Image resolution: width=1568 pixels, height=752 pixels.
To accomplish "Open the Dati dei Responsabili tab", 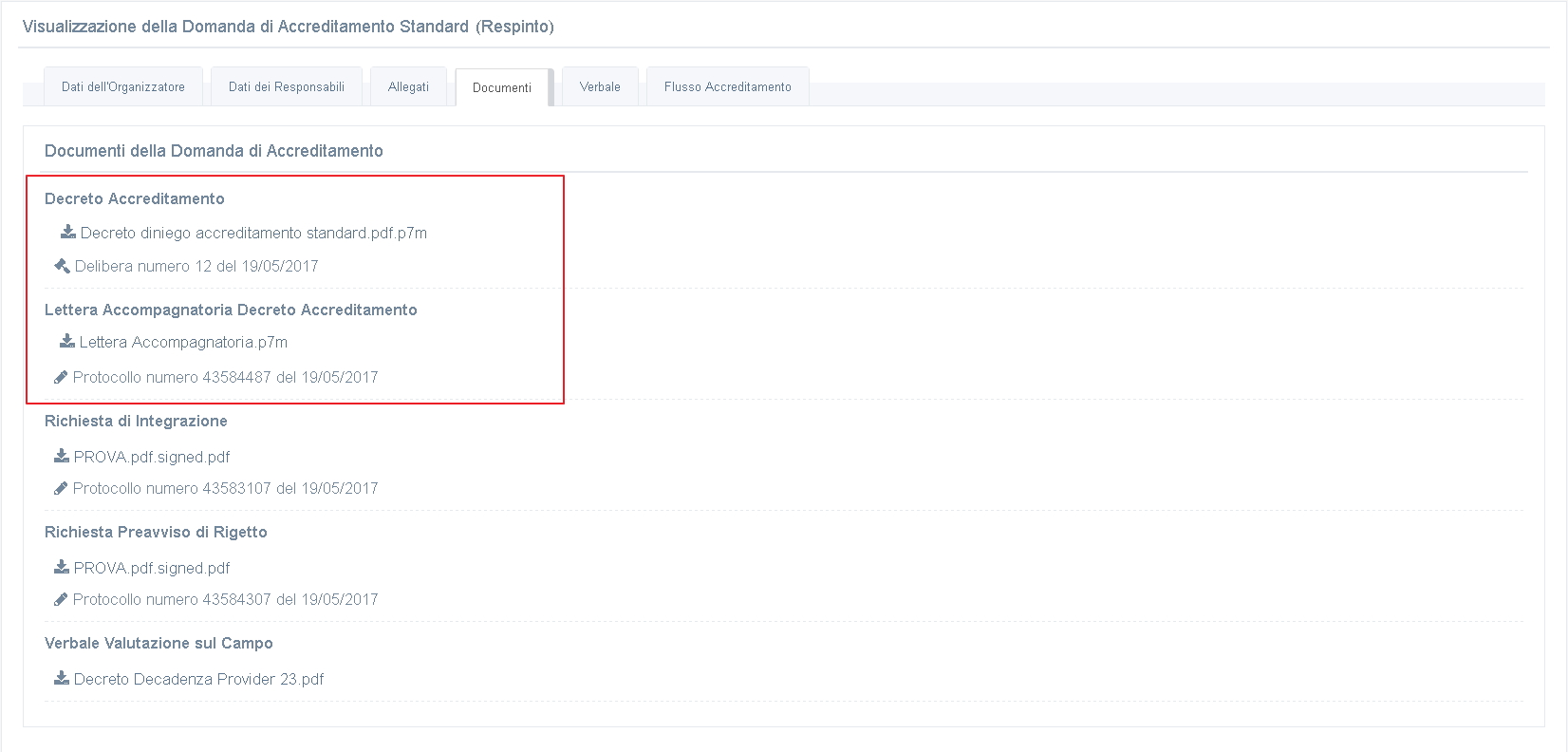I will coord(286,86).
